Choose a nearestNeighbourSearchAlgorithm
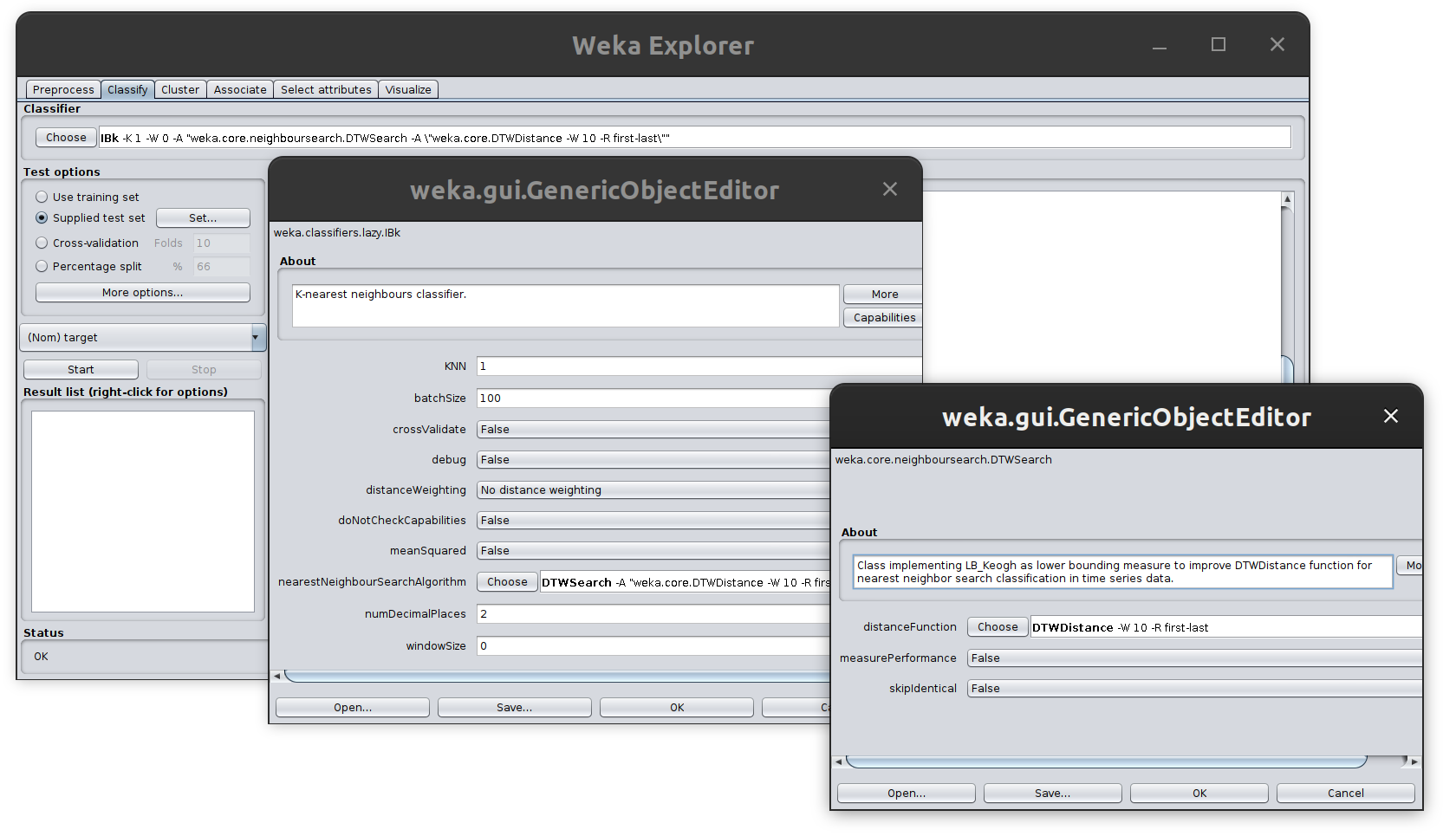1456x836 pixels. coord(507,581)
